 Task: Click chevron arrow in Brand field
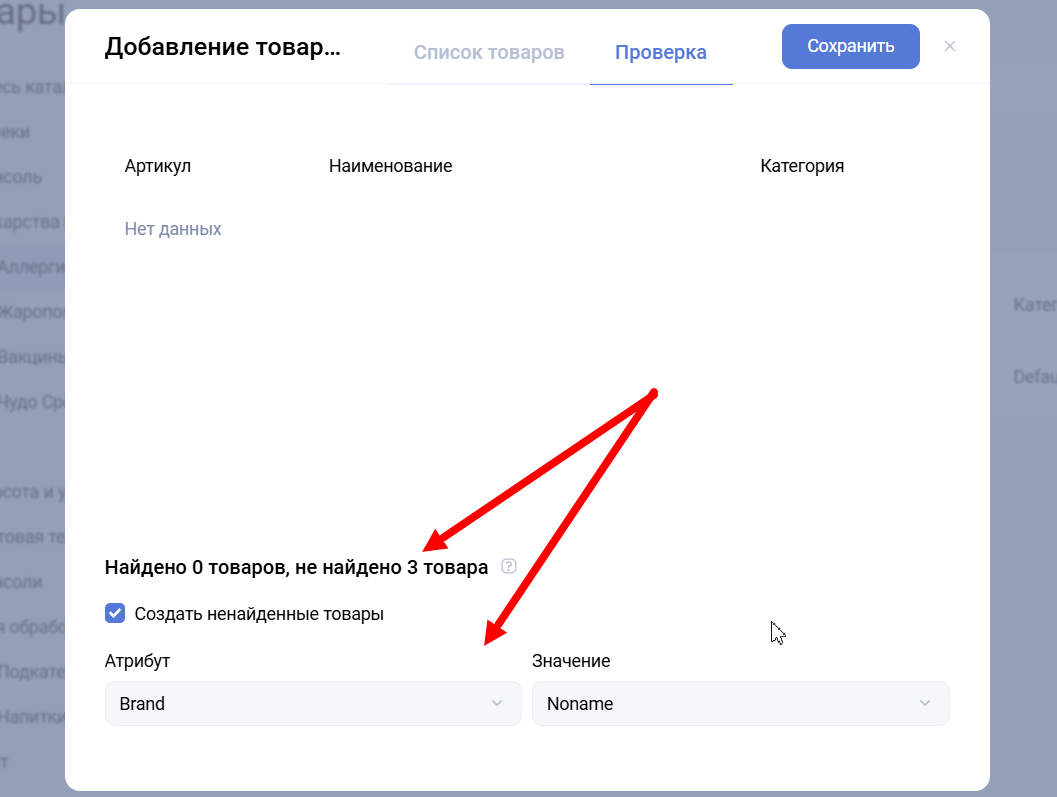pos(497,704)
